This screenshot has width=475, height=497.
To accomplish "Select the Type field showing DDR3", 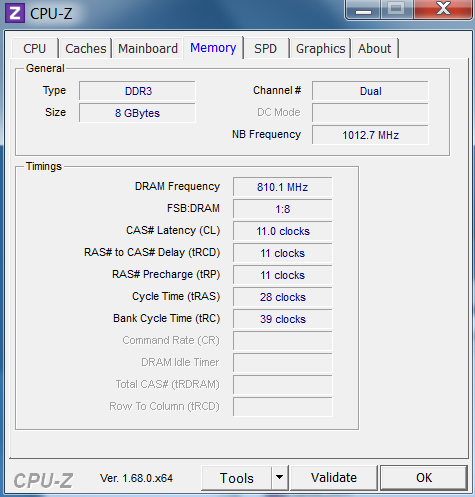I will [x=137, y=91].
